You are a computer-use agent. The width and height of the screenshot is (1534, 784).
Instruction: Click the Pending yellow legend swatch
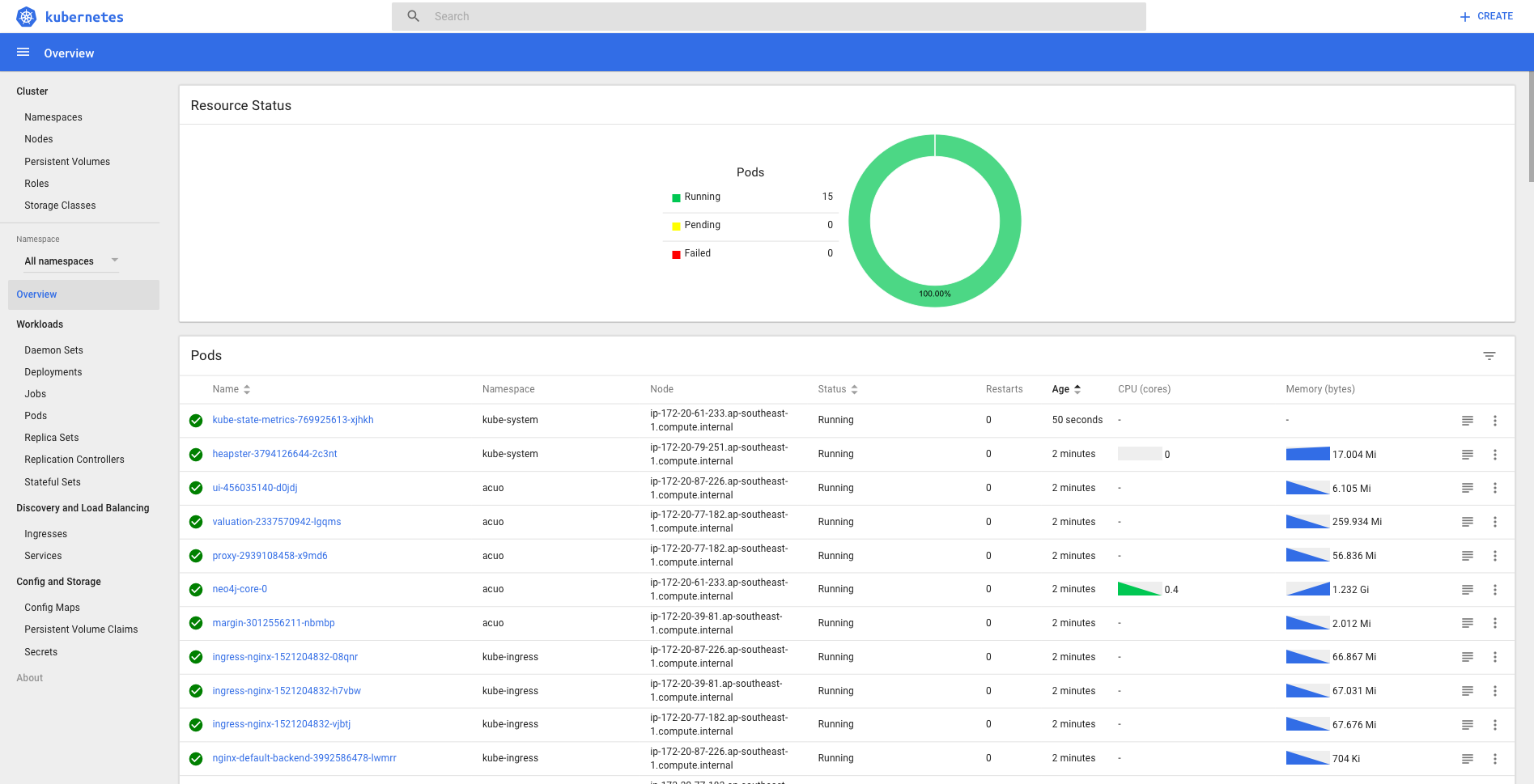pos(676,226)
